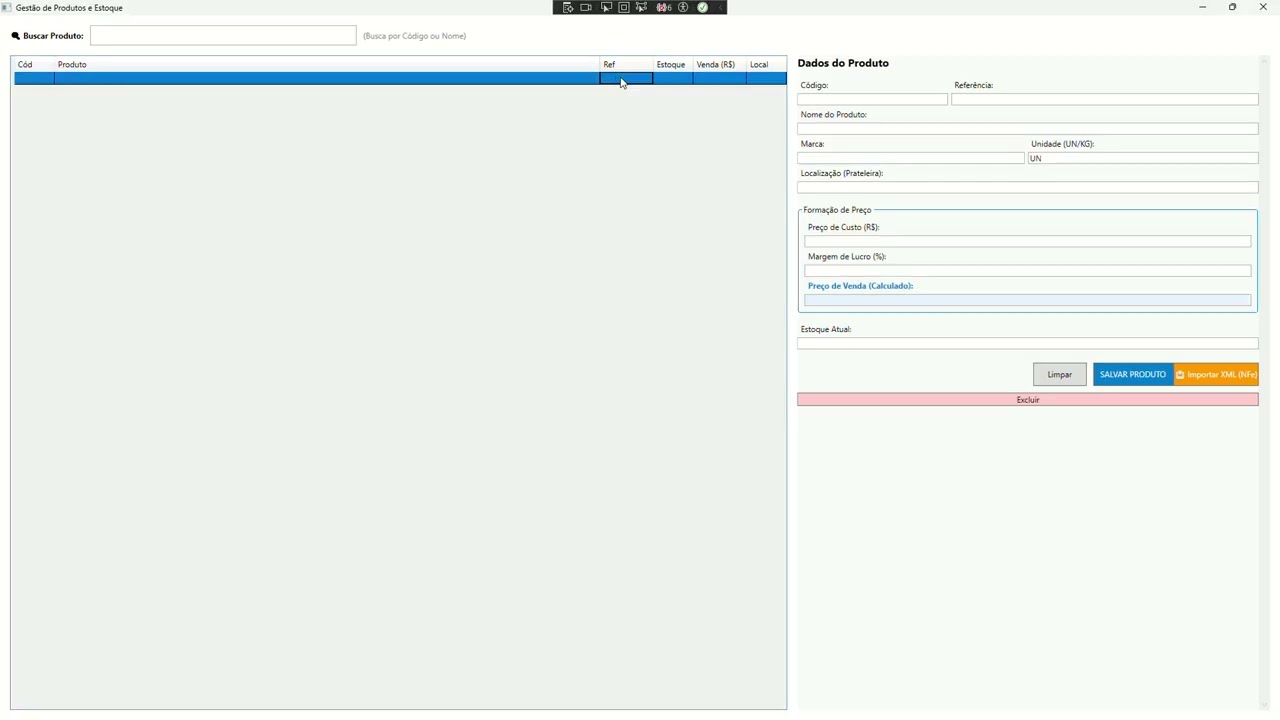This screenshot has width=1280, height=720.
Task: Click the focused Ref cell in selected row
Action: pos(626,78)
